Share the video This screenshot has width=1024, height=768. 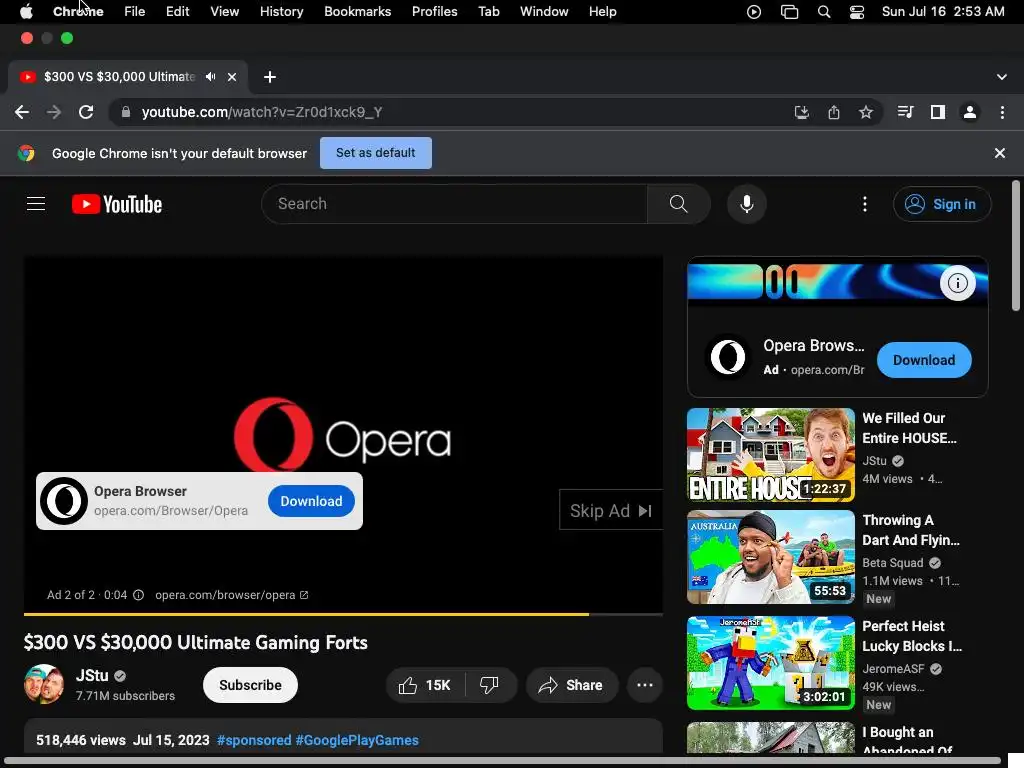571,685
